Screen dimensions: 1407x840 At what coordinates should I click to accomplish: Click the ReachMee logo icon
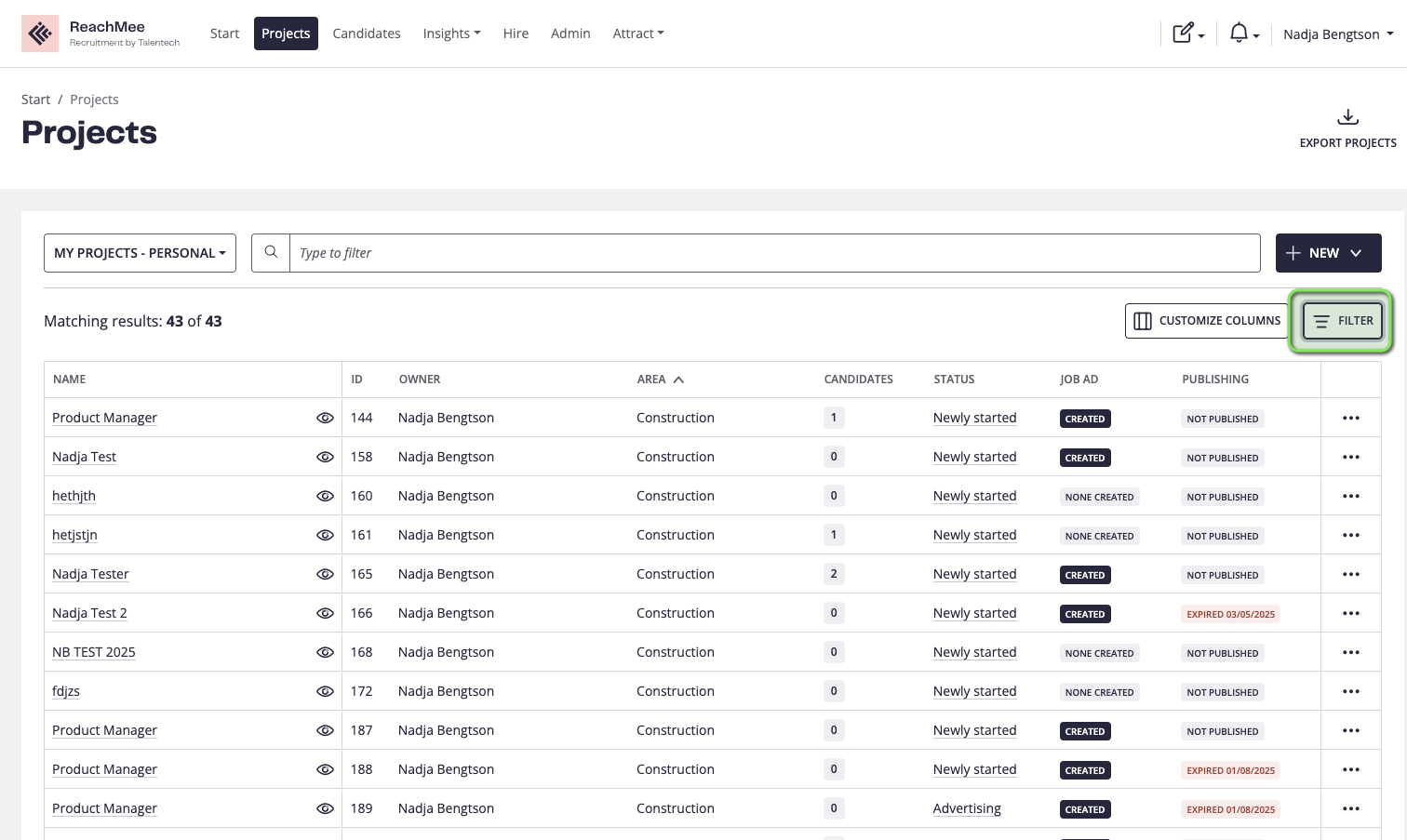pos(39,33)
